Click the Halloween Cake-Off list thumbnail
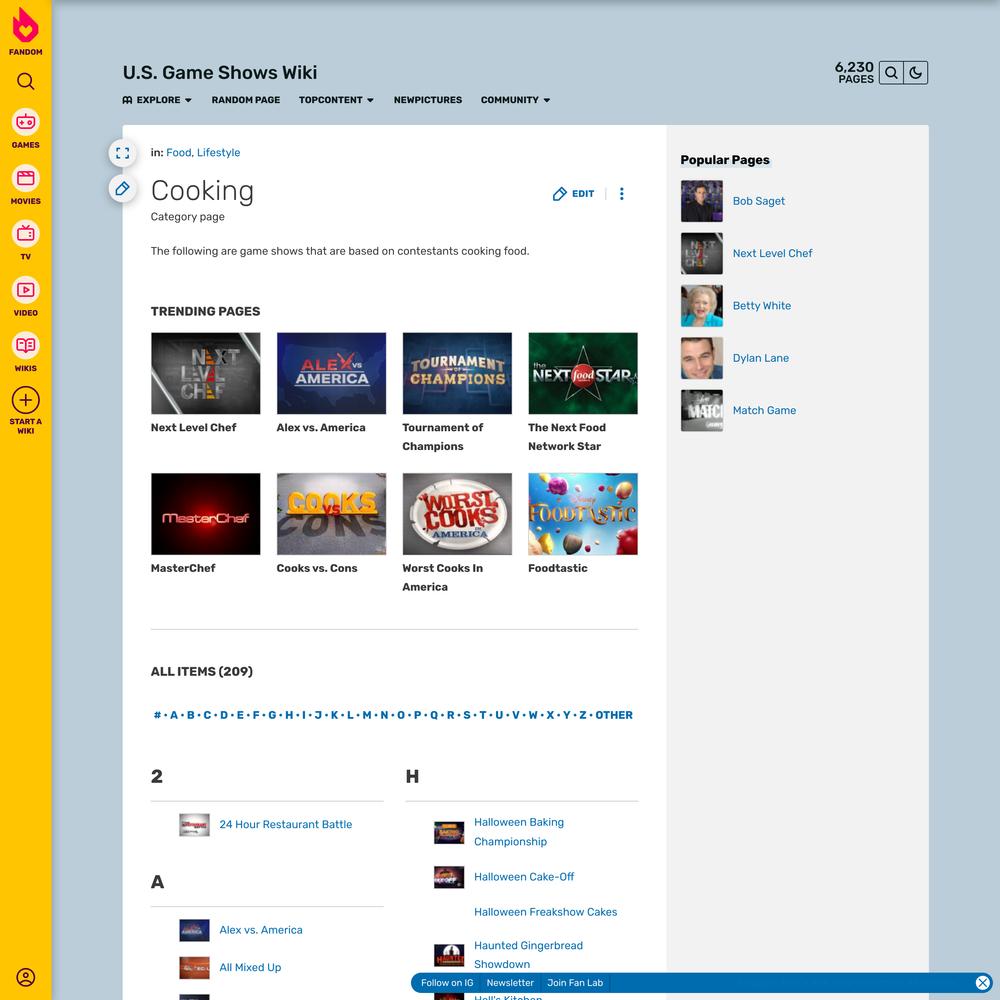 point(449,878)
